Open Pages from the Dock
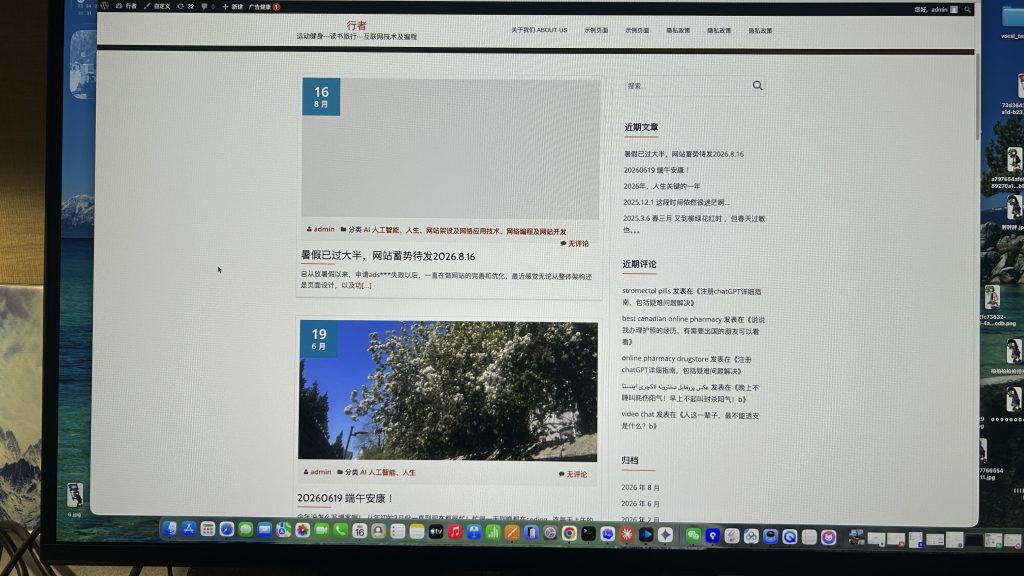 coord(512,533)
